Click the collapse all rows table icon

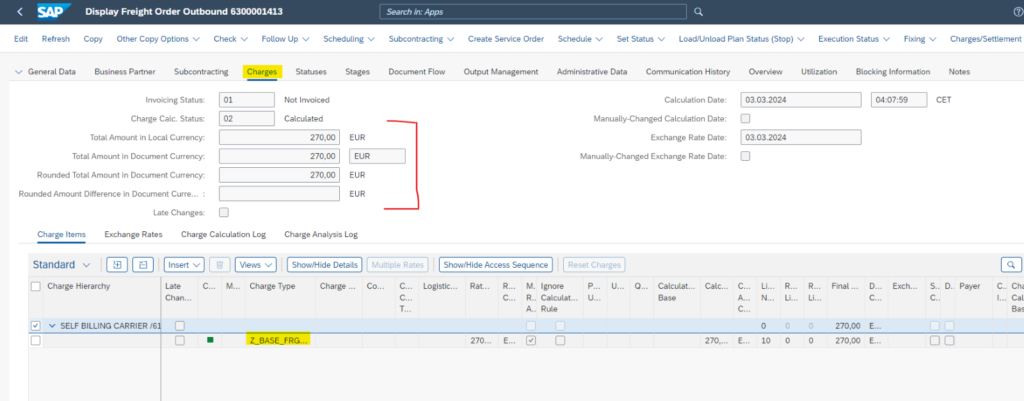click(x=142, y=264)
